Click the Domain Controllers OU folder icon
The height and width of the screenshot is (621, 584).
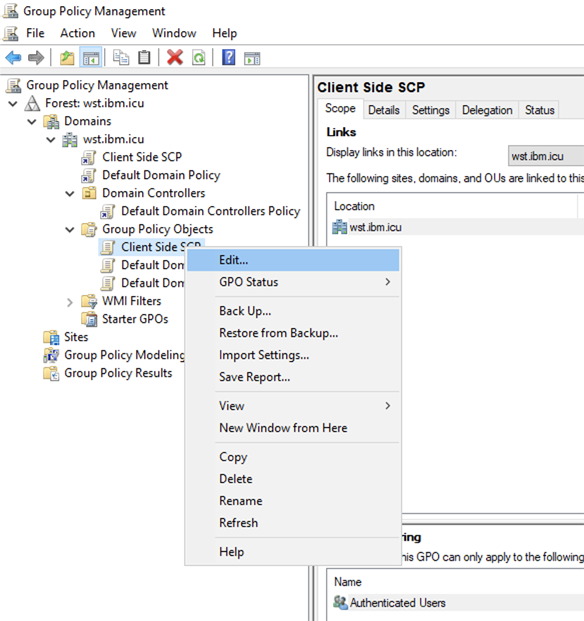pos(89,193)
